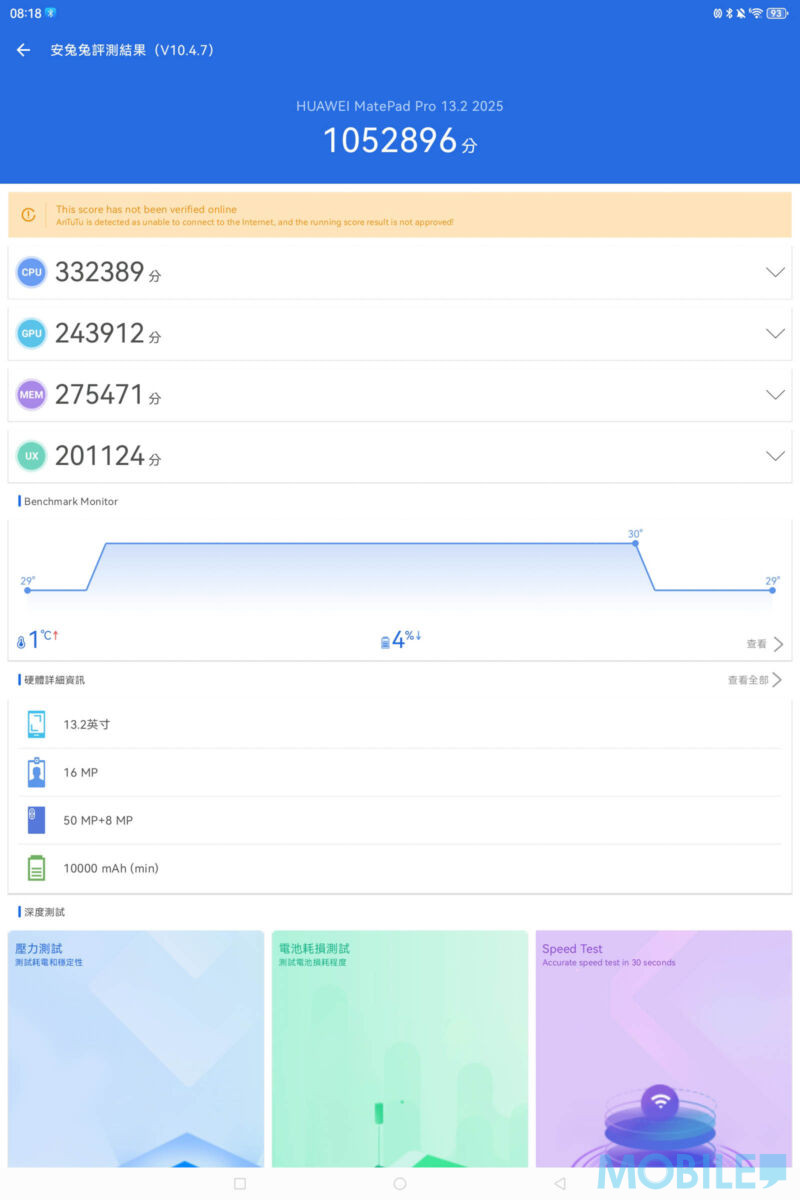The width and height of the screenshot is (800, 1200).
Task: Open the 壓力測試 stress test card
Action: (x=136, y=1048)
